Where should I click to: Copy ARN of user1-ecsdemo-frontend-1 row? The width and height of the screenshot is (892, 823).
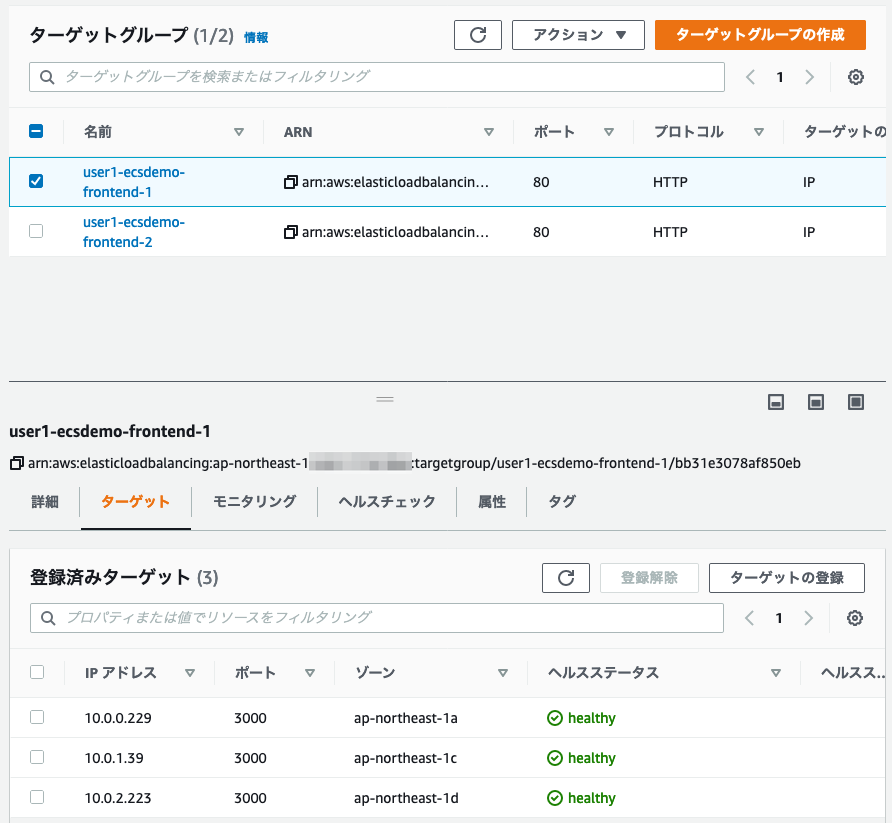pyautogui.click(x=291, y=182)
